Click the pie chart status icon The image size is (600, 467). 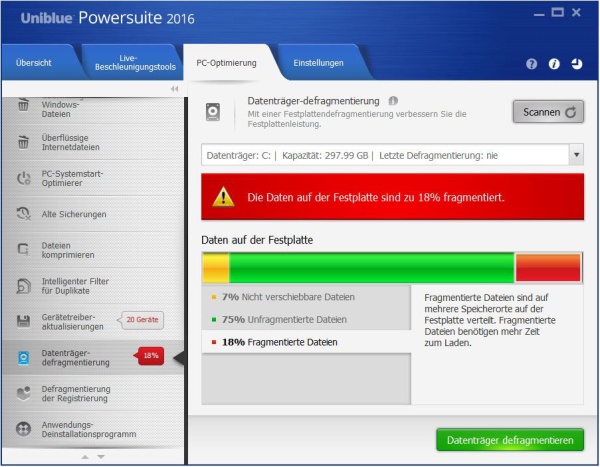577,64
